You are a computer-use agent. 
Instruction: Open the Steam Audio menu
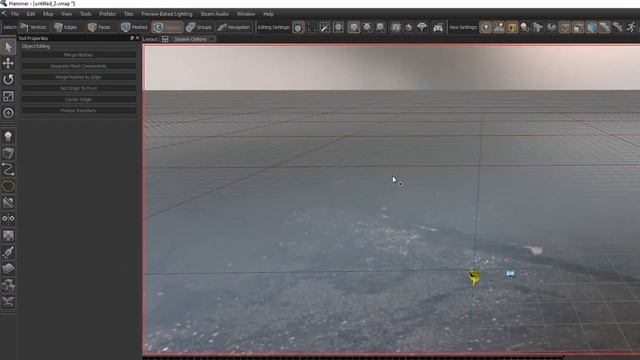[214, 14]
